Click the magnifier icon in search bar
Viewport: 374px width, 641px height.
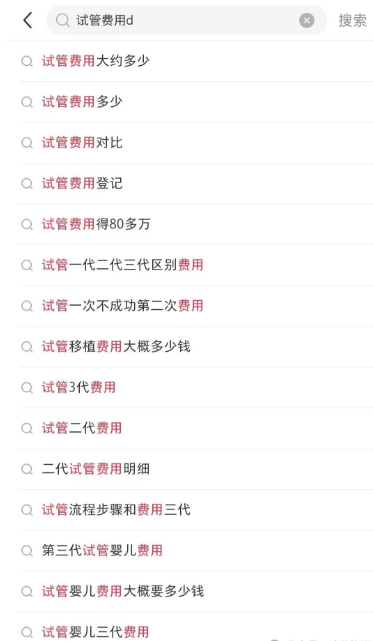[x=63, y=20]
